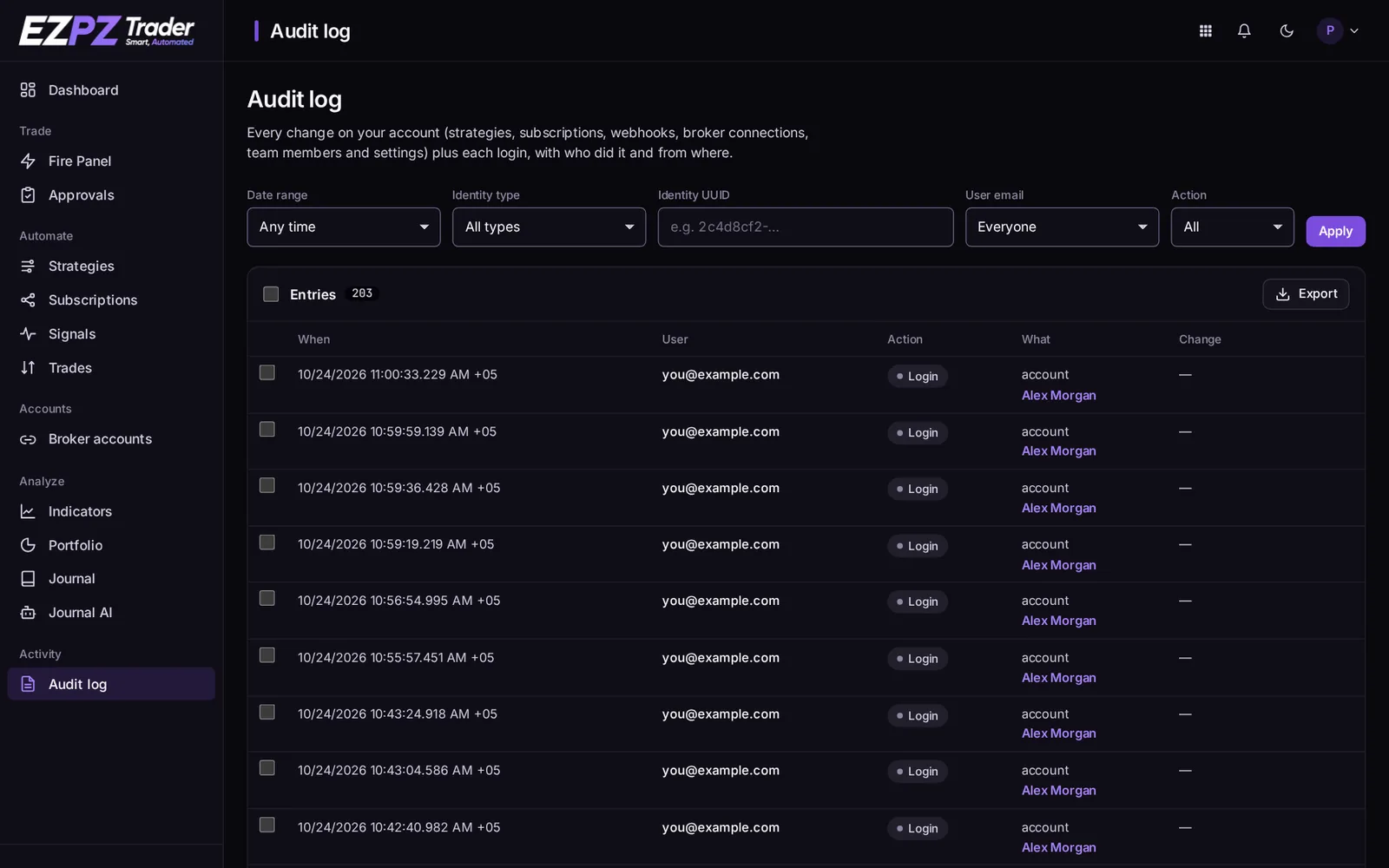Viewport: 1389px width, 868px height.
Task: Check the 10:59:36.428 AM entry checkbox
Action: (x=267, y=485)
